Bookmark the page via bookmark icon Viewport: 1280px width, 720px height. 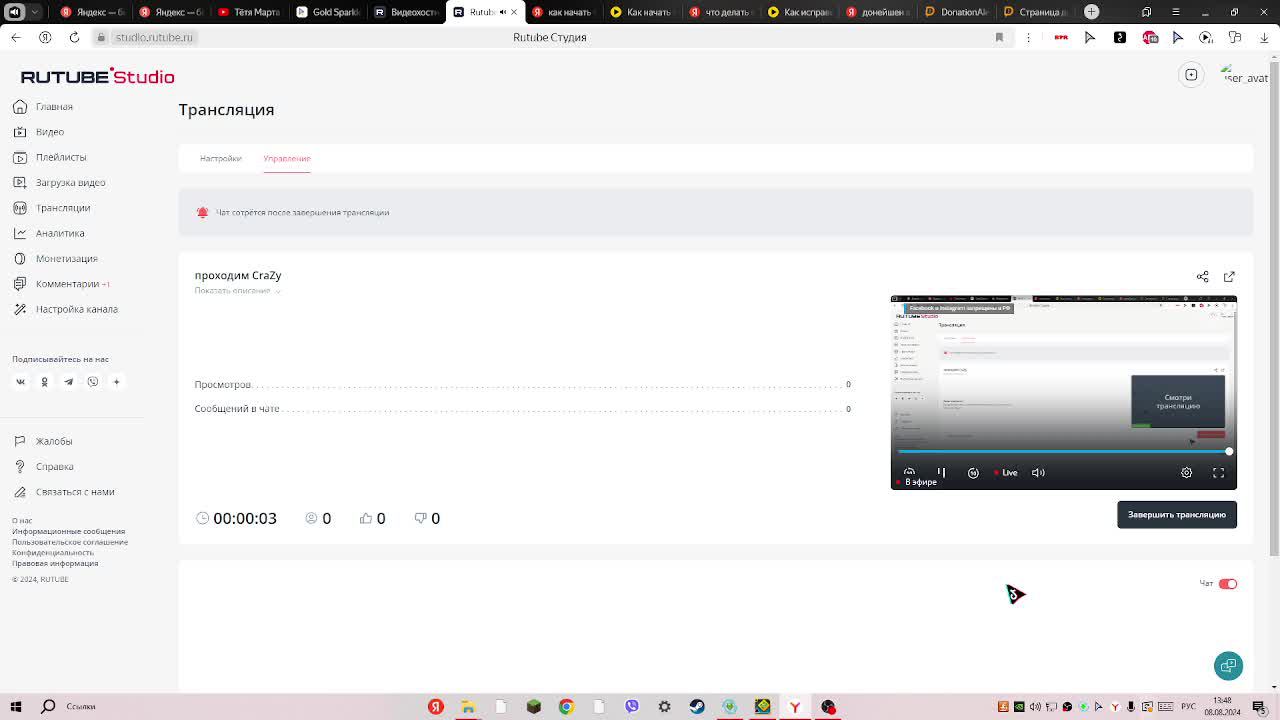click(x=999, y=37)
